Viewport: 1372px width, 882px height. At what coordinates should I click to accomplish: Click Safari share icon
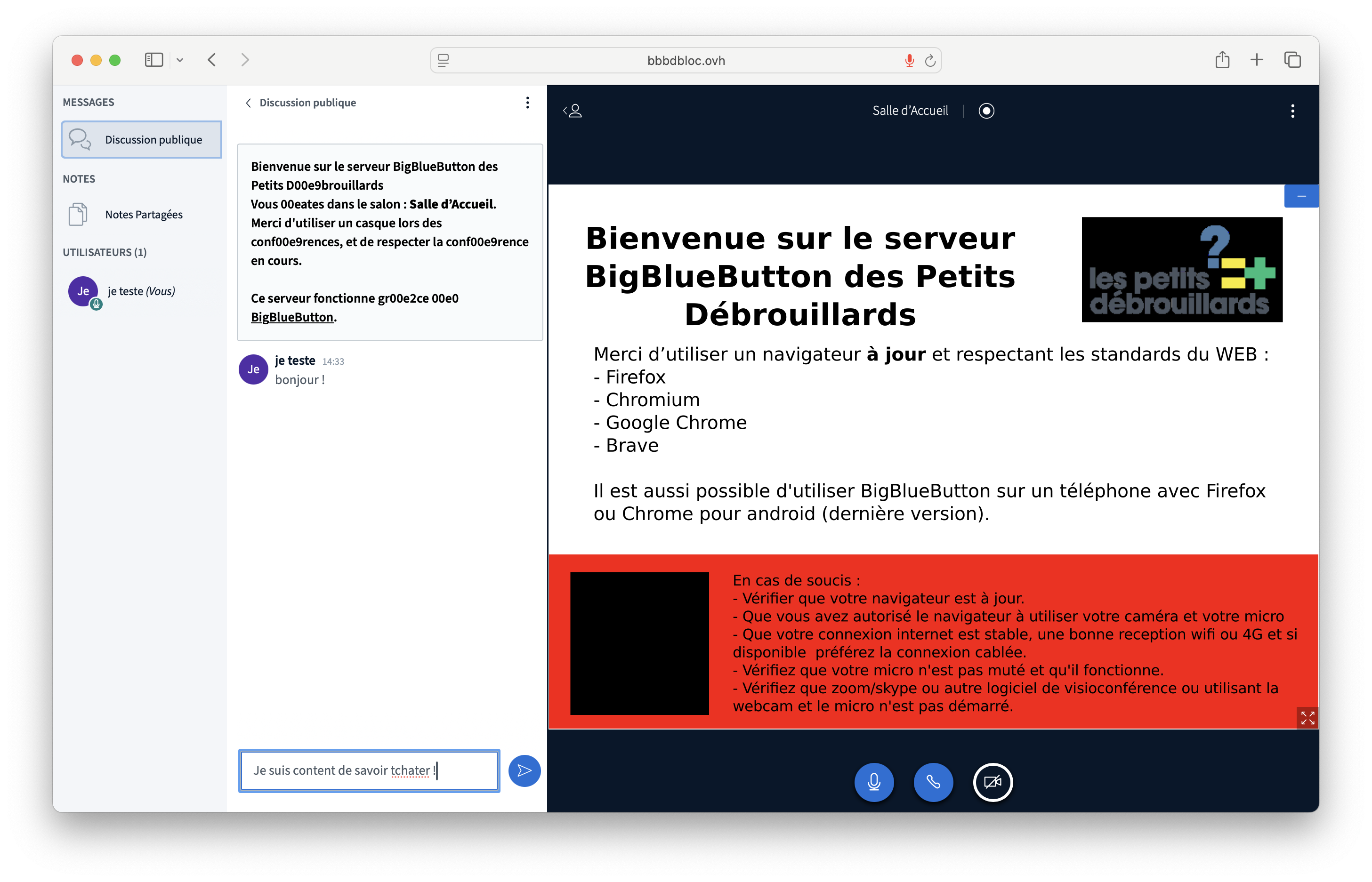(1222, 60)
